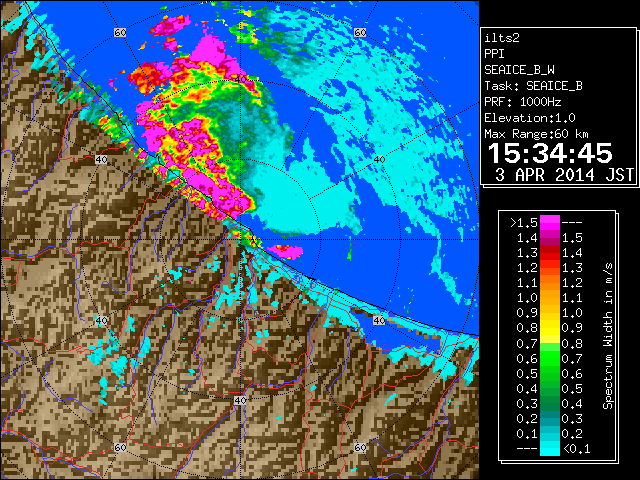Click the radar site name ilts2

coord(502,38)
